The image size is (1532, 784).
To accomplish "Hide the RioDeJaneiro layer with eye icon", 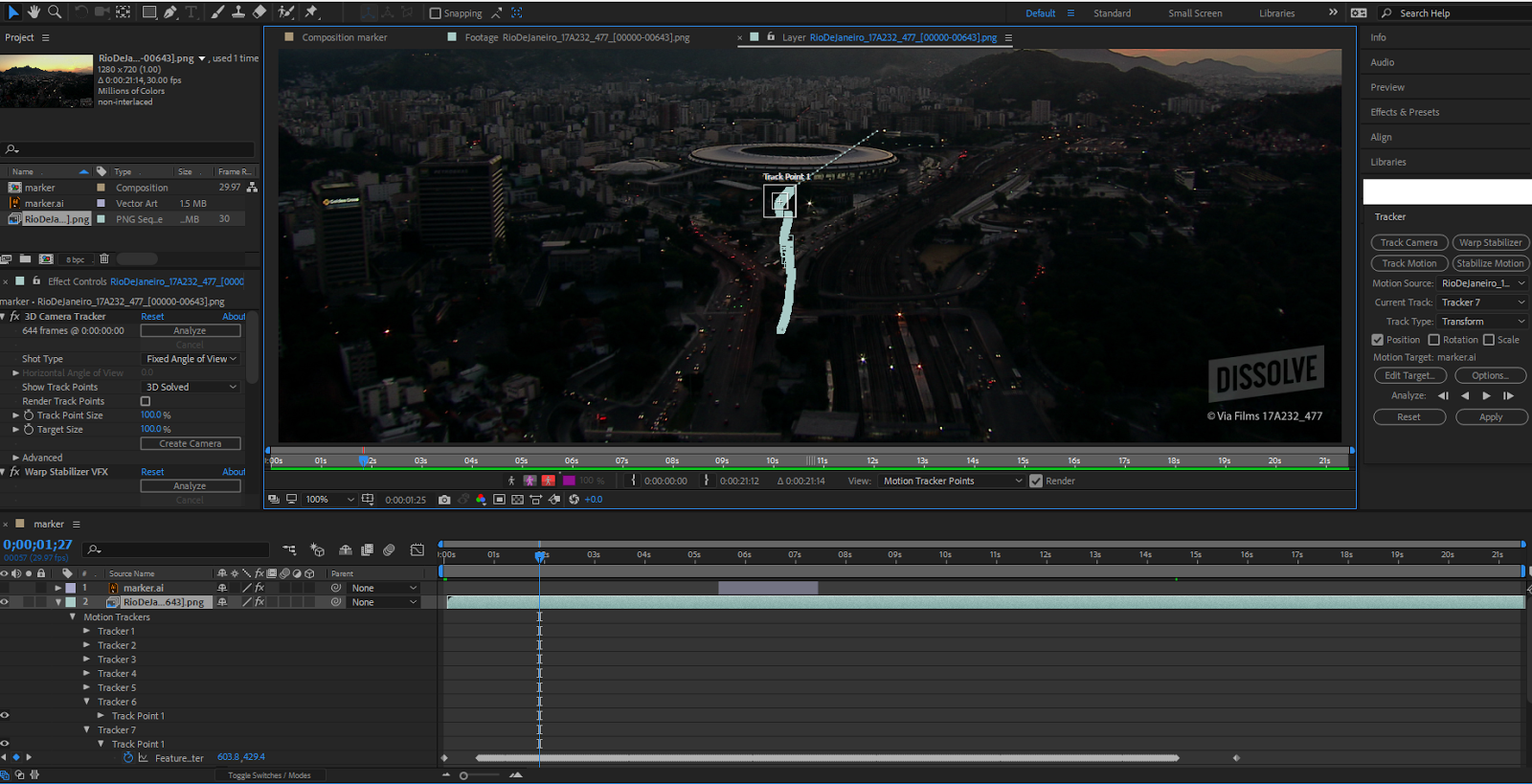I will coord(5,602).
